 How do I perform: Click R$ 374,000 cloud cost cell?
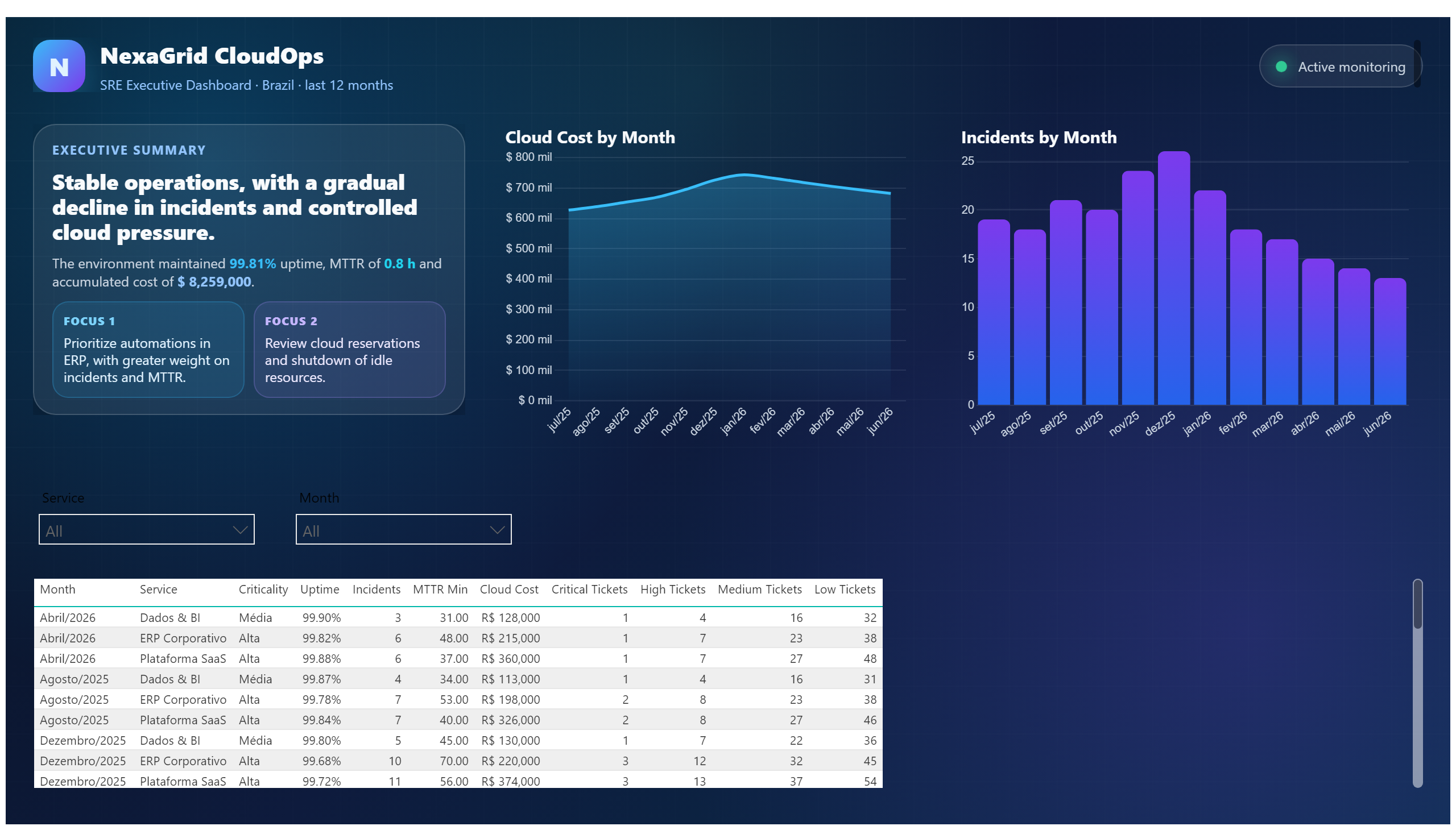510,782
